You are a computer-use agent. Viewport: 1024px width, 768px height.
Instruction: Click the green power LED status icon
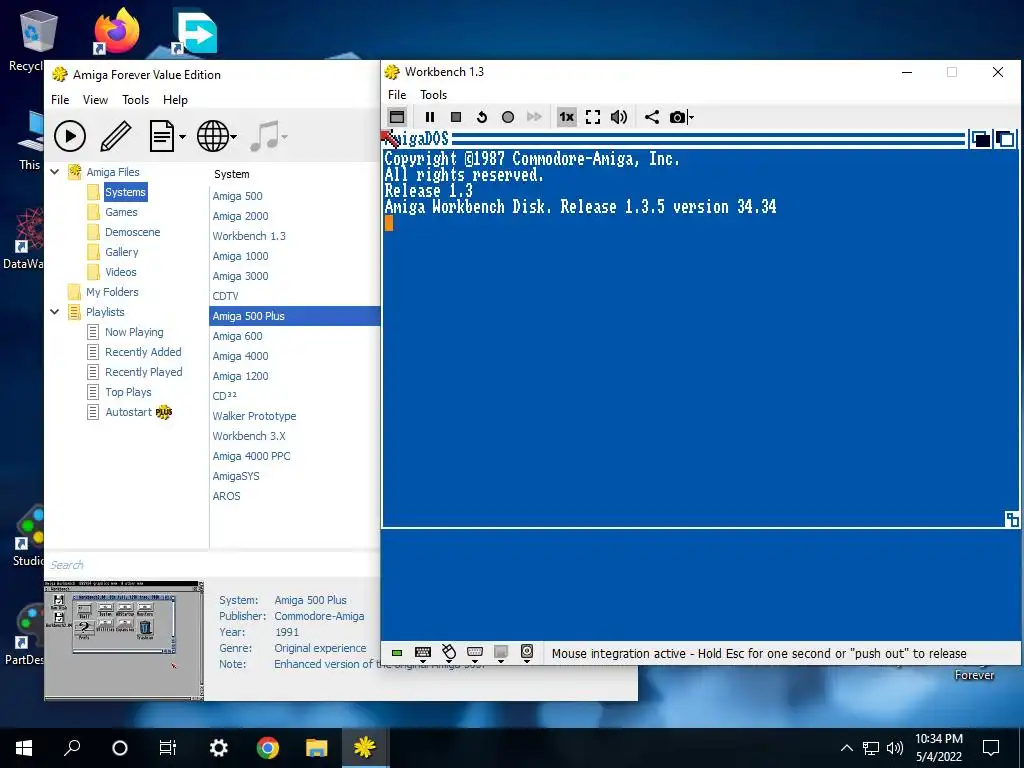(x=396, y=653)
